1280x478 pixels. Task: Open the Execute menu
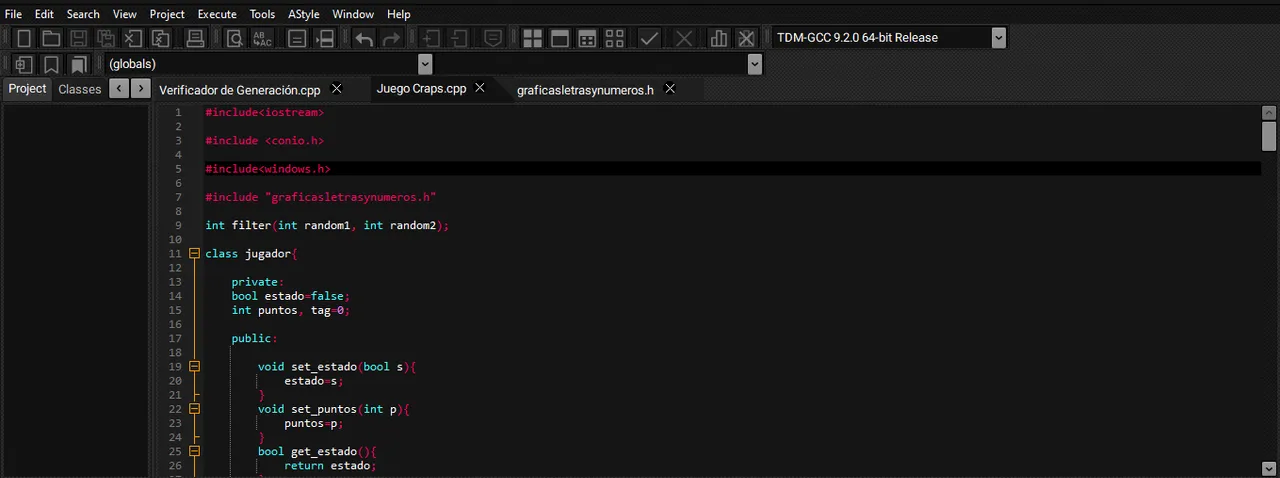217,14
